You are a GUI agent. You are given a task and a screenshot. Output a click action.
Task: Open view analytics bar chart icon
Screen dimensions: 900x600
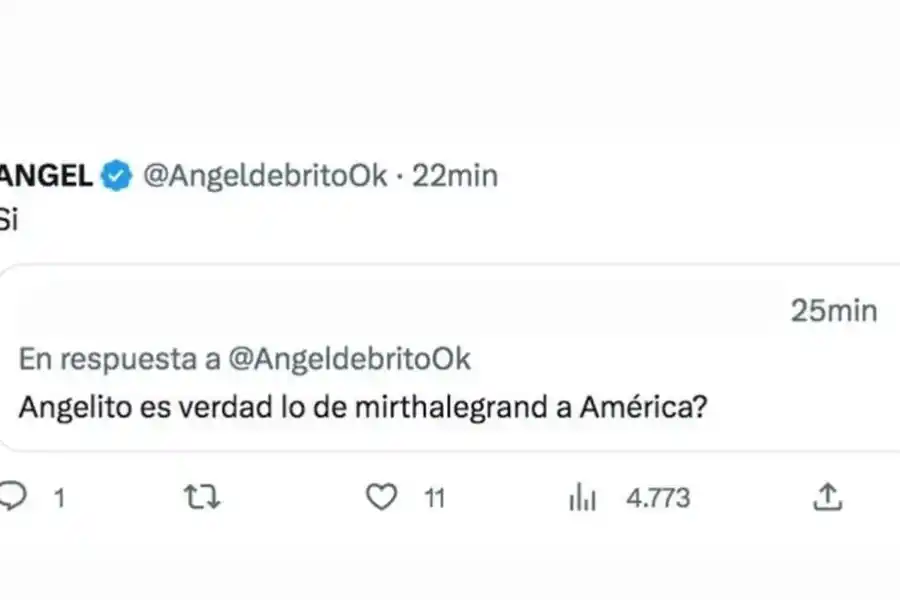pyautogui.click(x=582, y=497)
